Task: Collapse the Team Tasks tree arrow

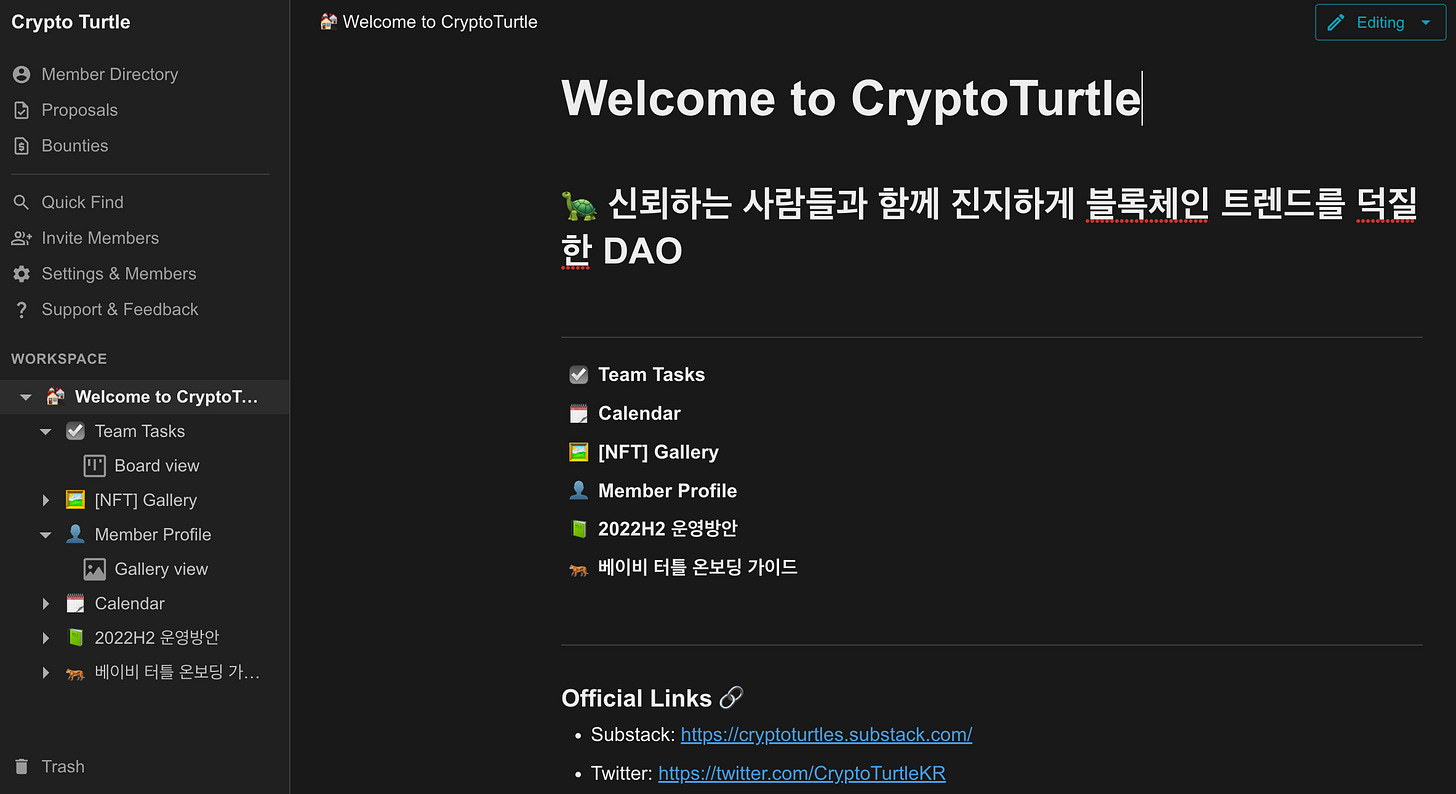Action: [x=45, y=432]
